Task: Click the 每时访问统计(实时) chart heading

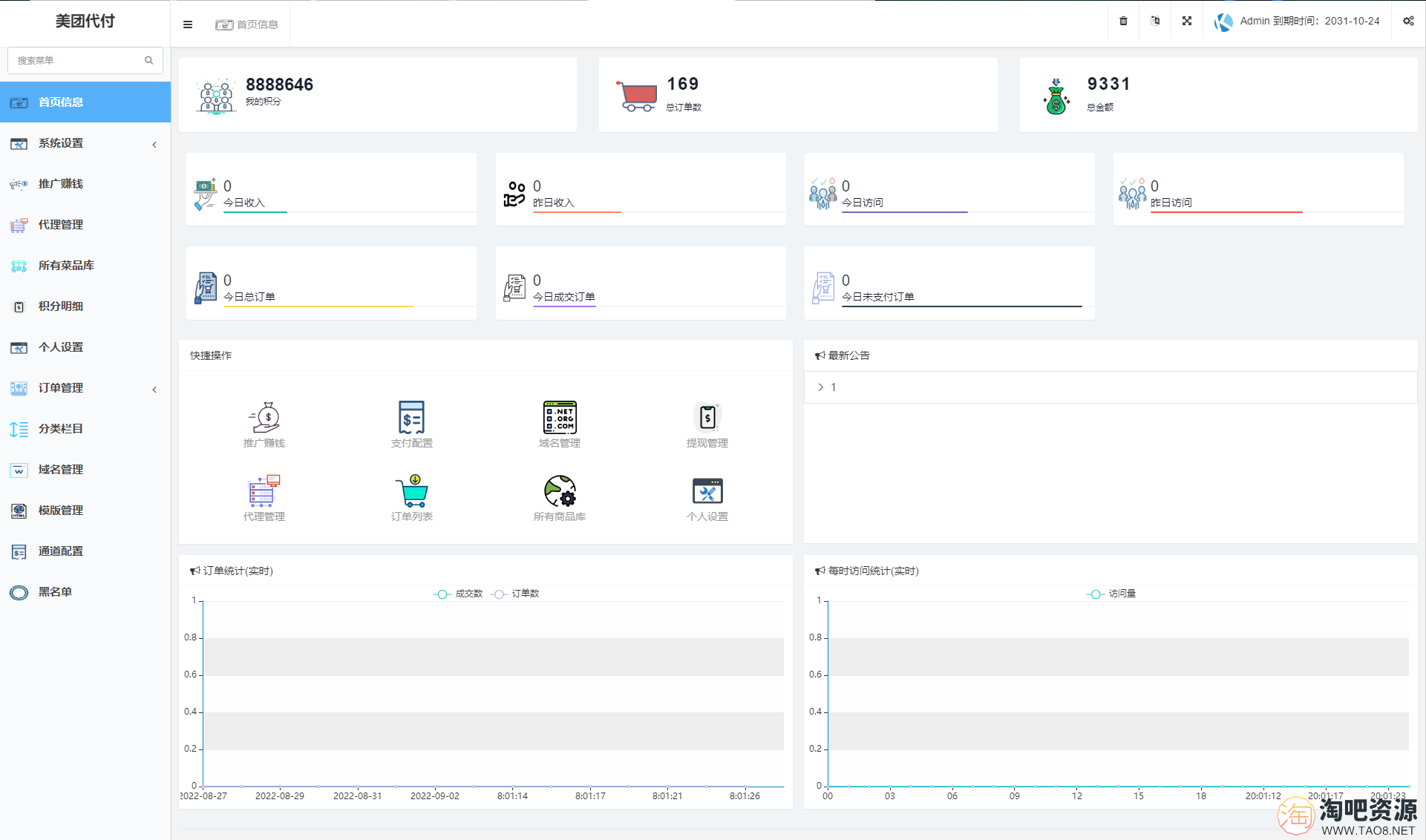Action: coord(874,571)
